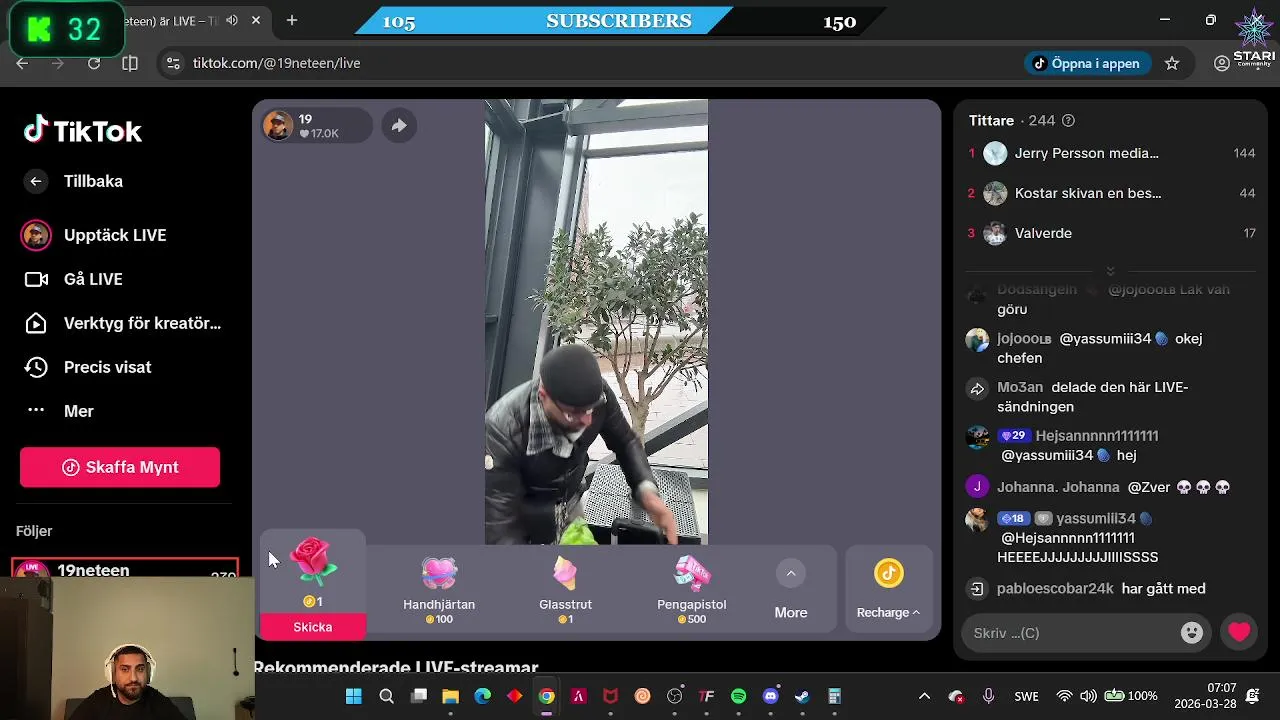Mute the tab audio speaker icon
1280x720 pixels.
(x=232, y=20)
